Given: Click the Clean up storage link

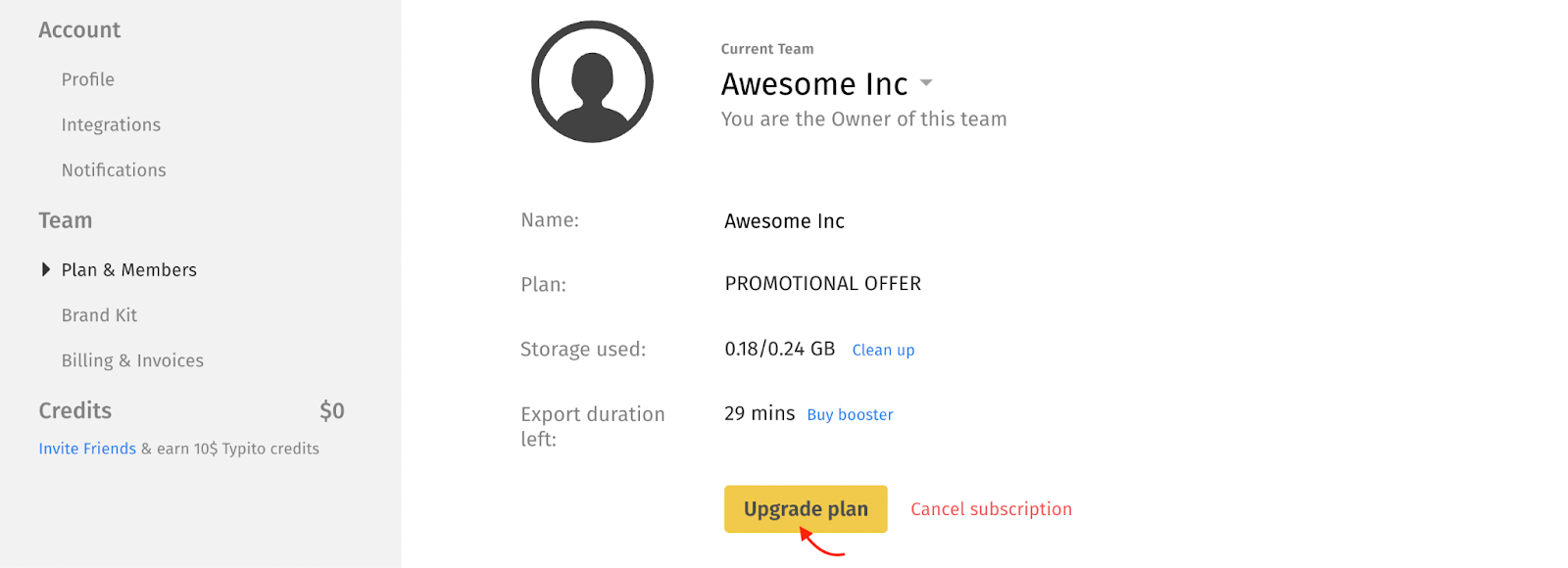Looking at the screenshot, I should click(x=883, y=350).
